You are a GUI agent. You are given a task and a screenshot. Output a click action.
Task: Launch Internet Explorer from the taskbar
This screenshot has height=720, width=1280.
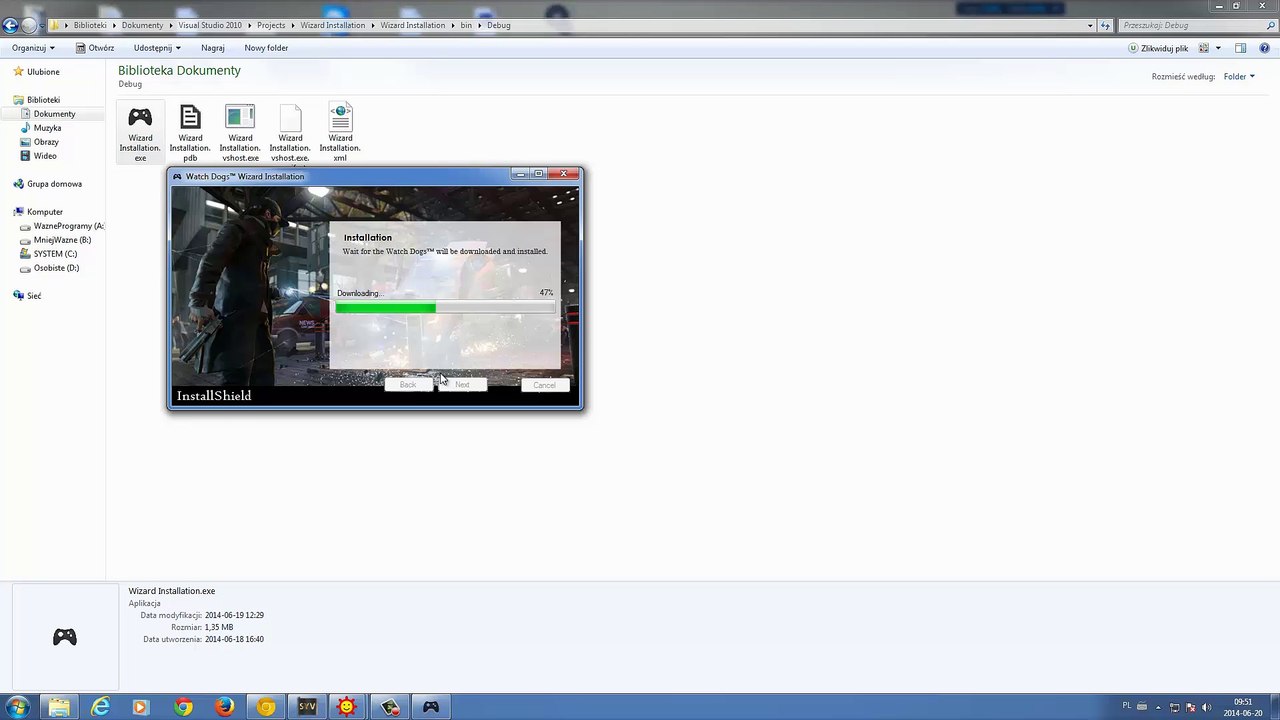pyautogui.click(x=100, y=707)
